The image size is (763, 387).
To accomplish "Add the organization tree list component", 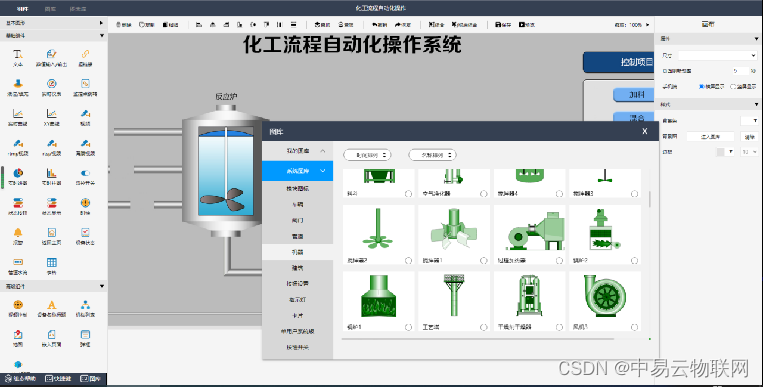I will coord(85,308).
